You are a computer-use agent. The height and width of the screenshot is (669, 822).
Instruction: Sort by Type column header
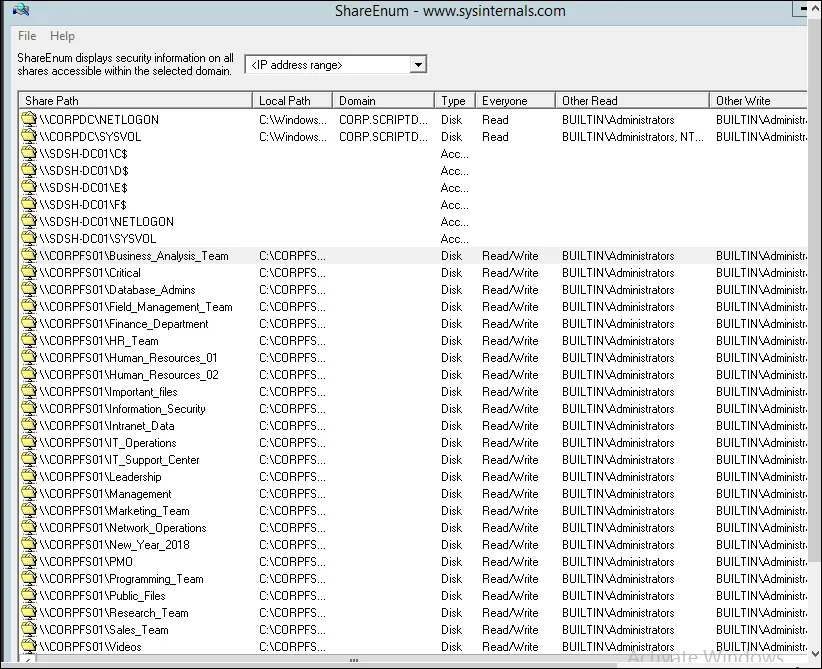[x=455, y=101]
